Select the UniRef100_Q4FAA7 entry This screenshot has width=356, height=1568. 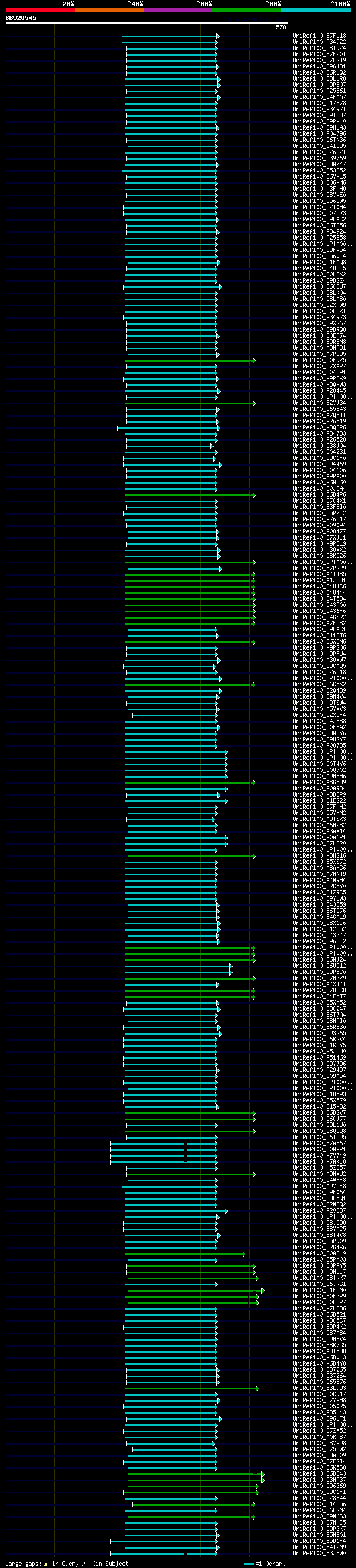319,97
